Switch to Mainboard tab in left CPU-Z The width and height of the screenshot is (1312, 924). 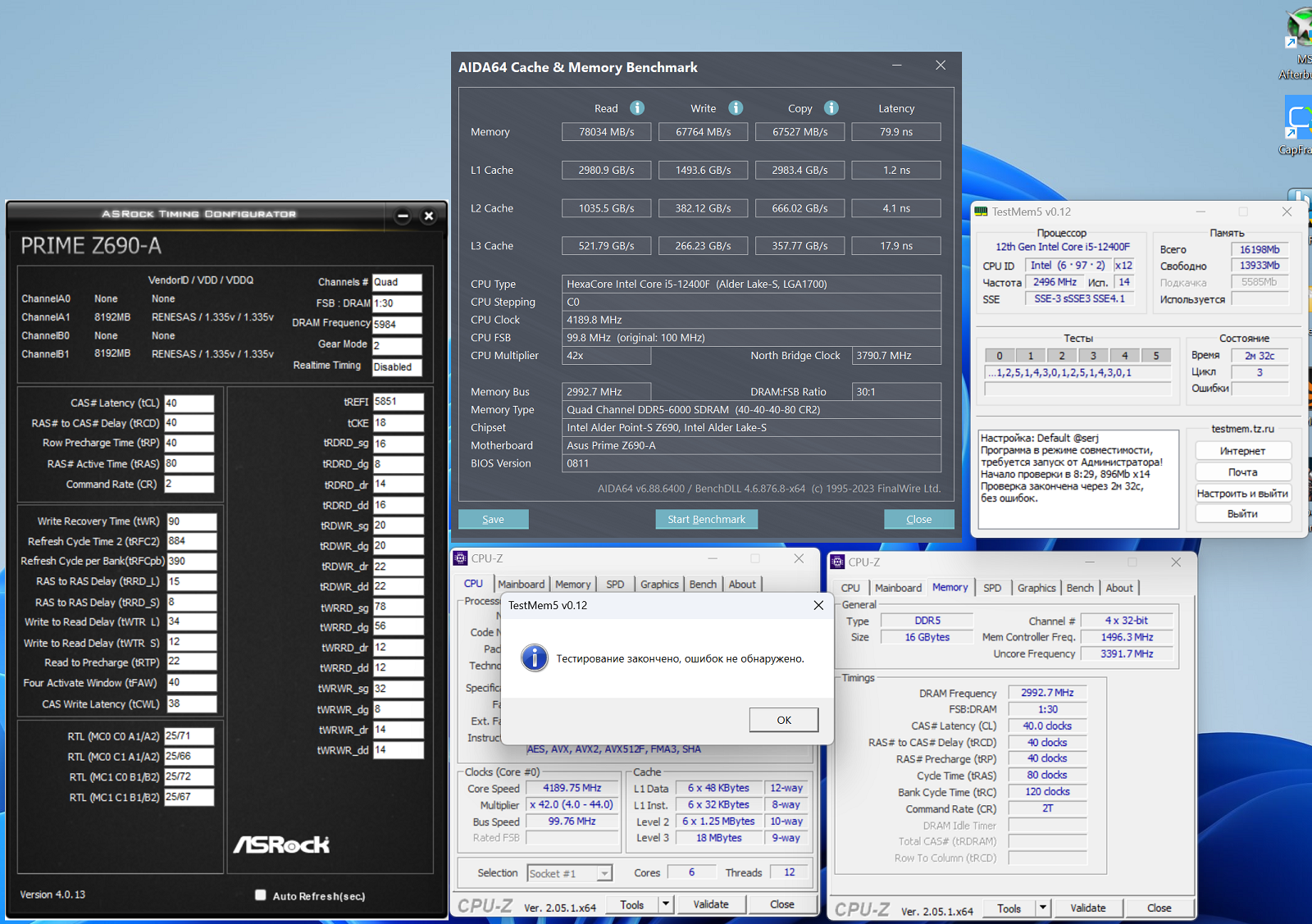tap(521, 584)
